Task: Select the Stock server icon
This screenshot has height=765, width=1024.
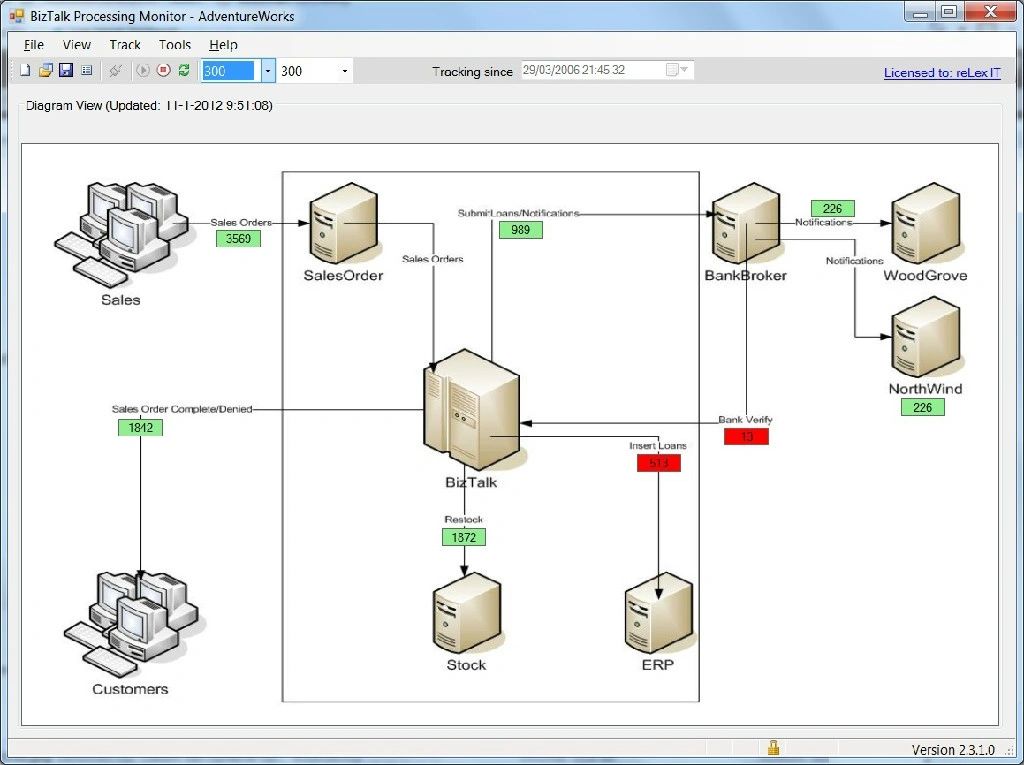Action: point(466,613)
